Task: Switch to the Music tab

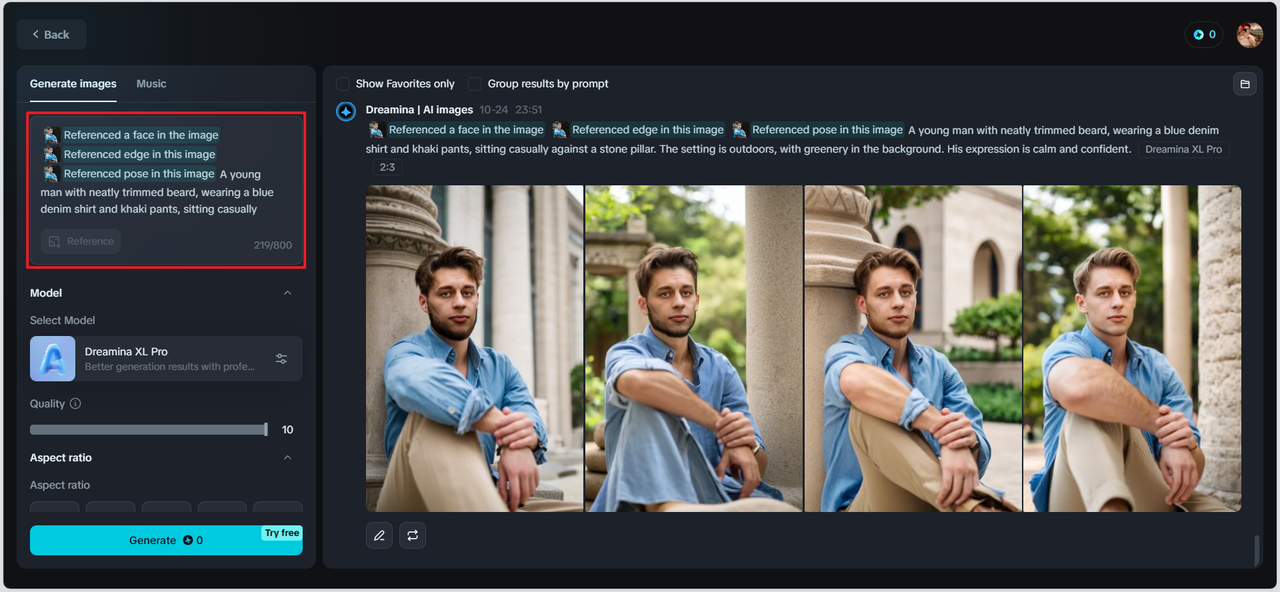Action: tap(151, 84)
